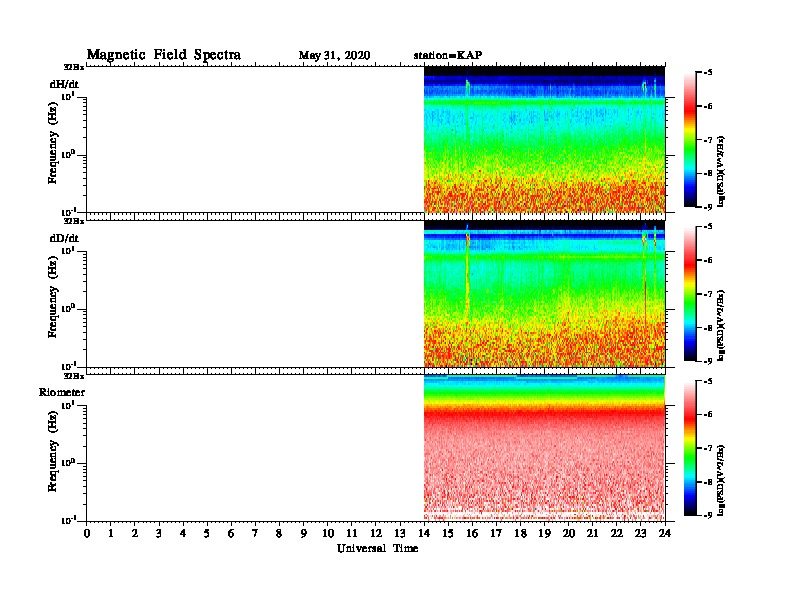
Task: Click the "3" hour tick label
Action: pyautogui.click(x=159, y=533)
